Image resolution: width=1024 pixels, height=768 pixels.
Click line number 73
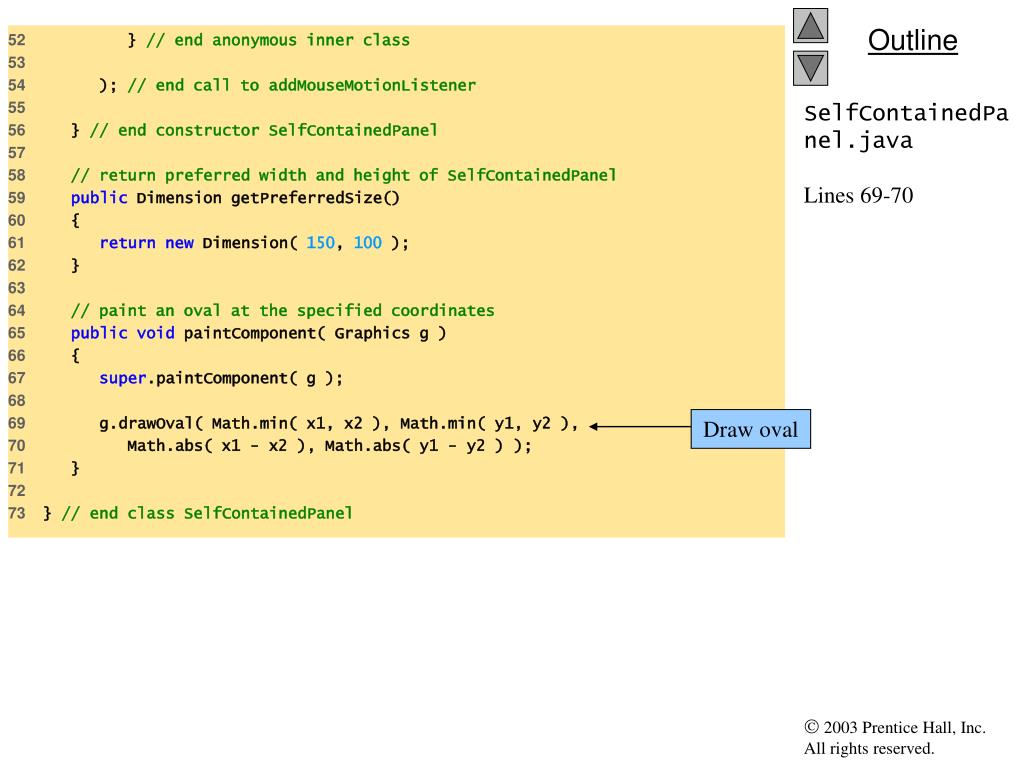coord(16,513)
